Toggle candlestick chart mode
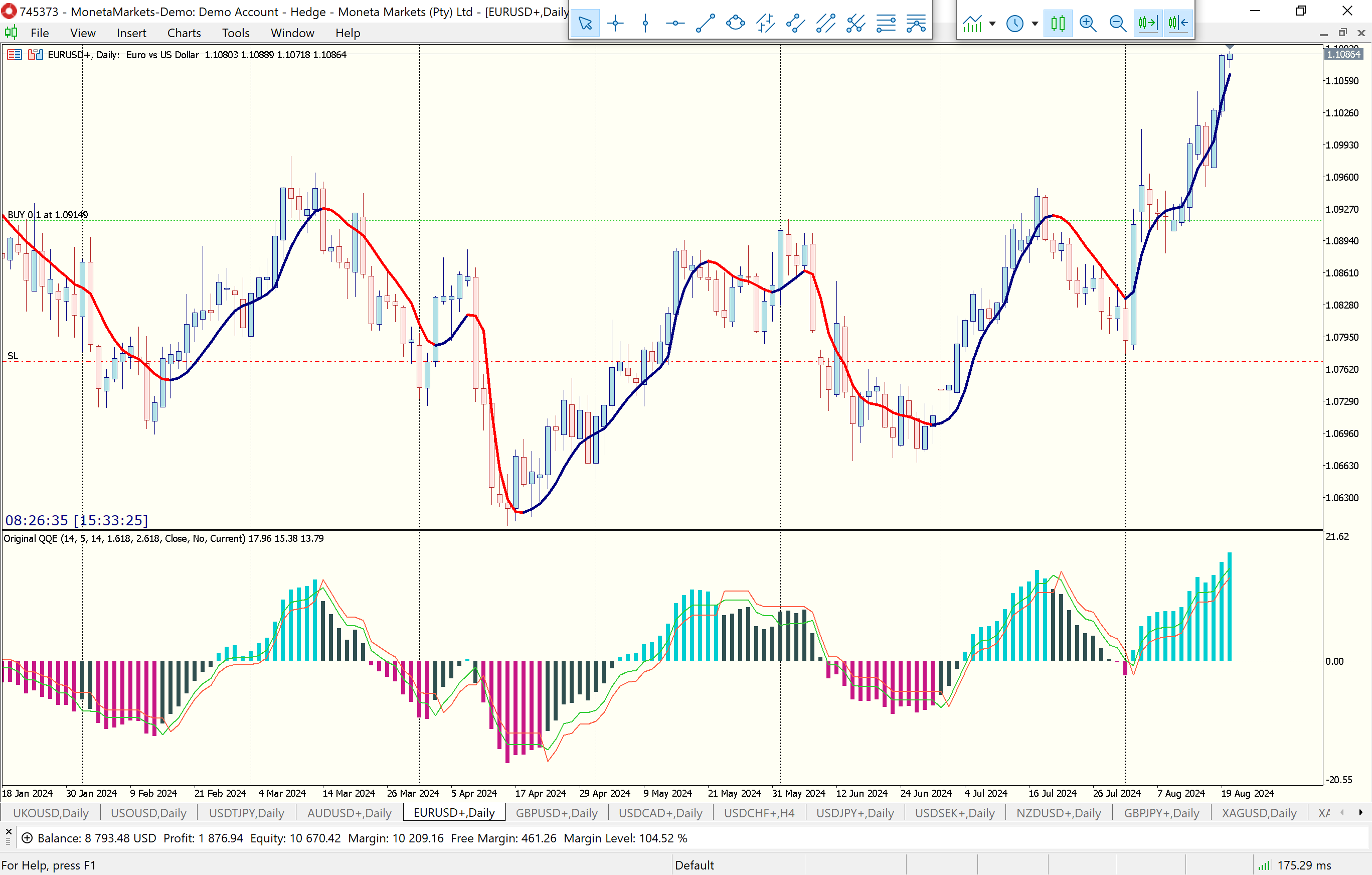This screenshot has height=875, width=1372. click(x=1058, y=24)
